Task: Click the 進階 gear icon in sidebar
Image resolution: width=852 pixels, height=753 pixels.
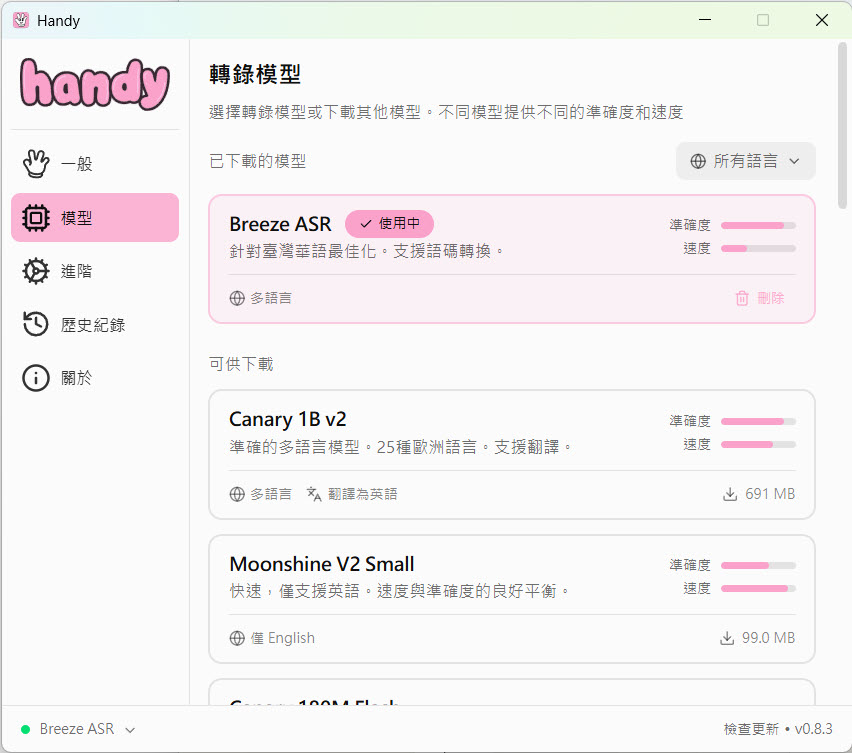Action: (x=36, y=271)
